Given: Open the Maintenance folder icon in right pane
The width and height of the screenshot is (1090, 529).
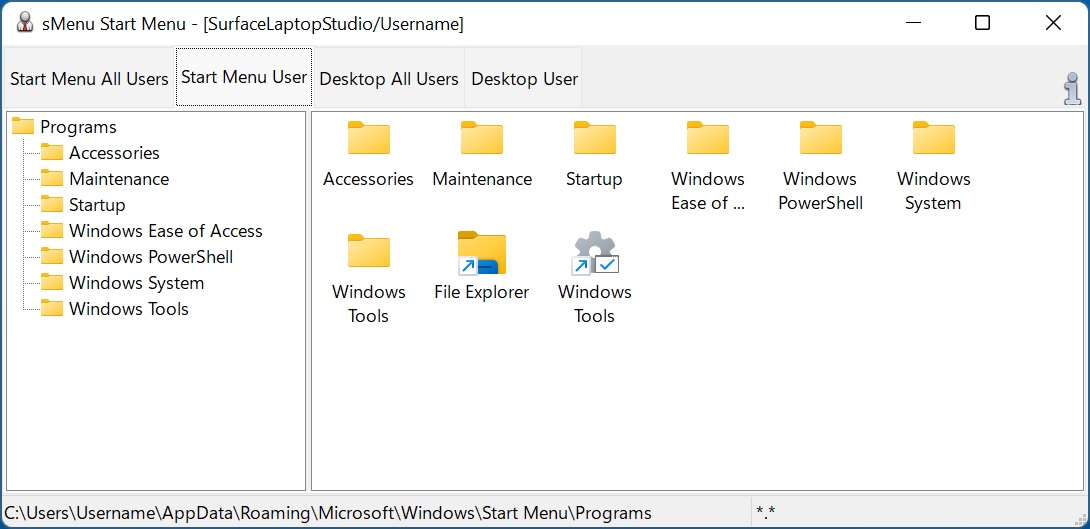Looking at the screenshot, I should [x=482, y=138].
